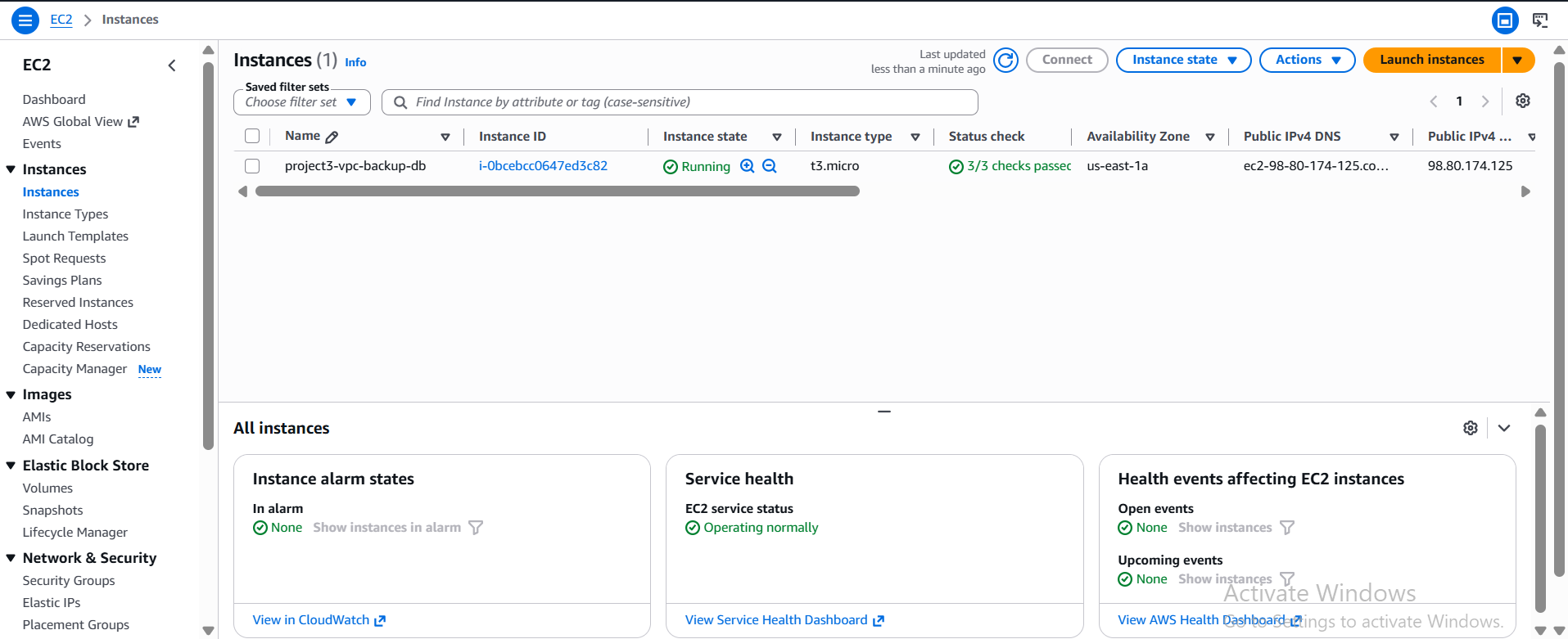
Task: Open the Info link next to Instances
Action: click(x=355, y=62)
